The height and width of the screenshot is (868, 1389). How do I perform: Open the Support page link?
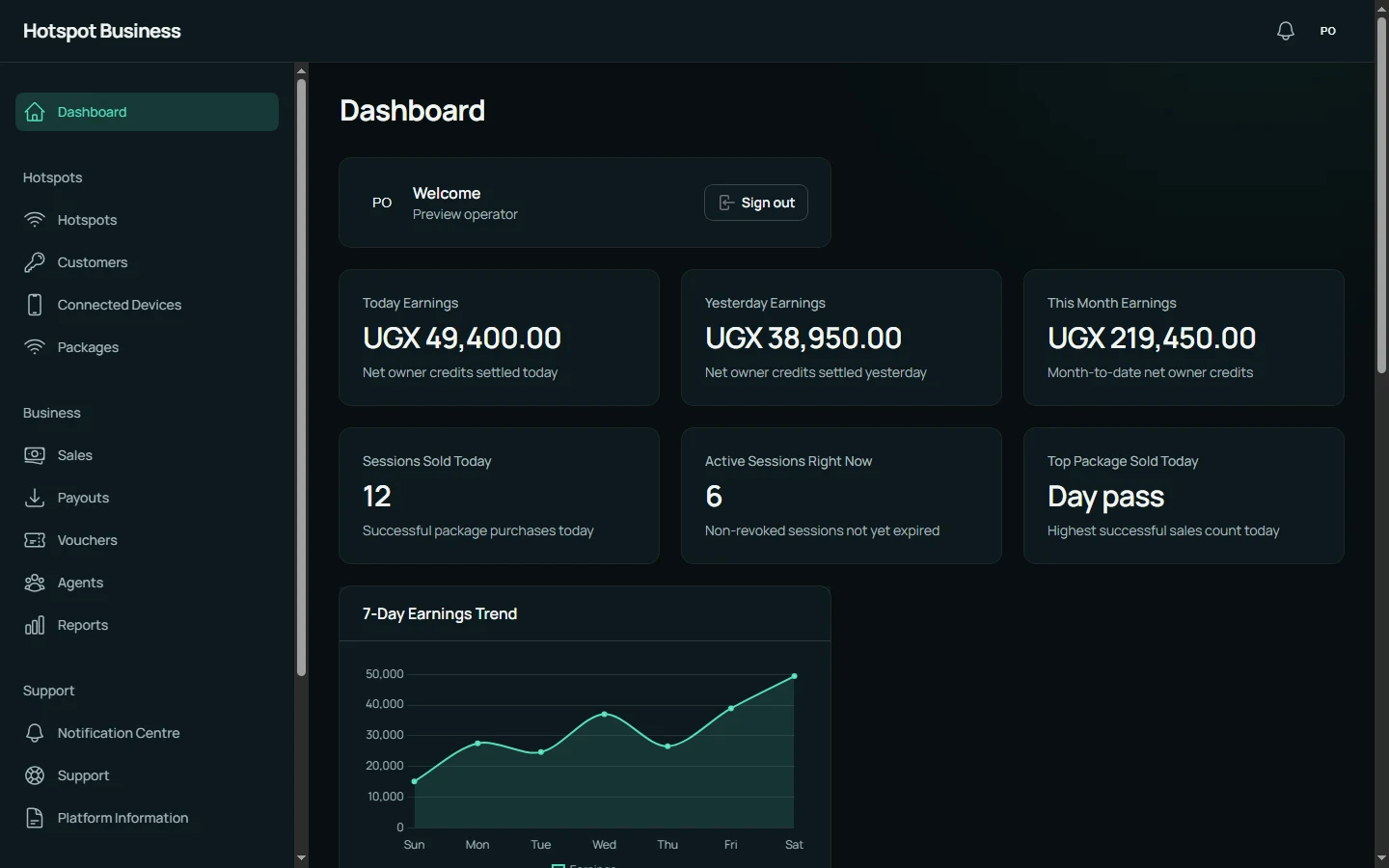(147, 775)
